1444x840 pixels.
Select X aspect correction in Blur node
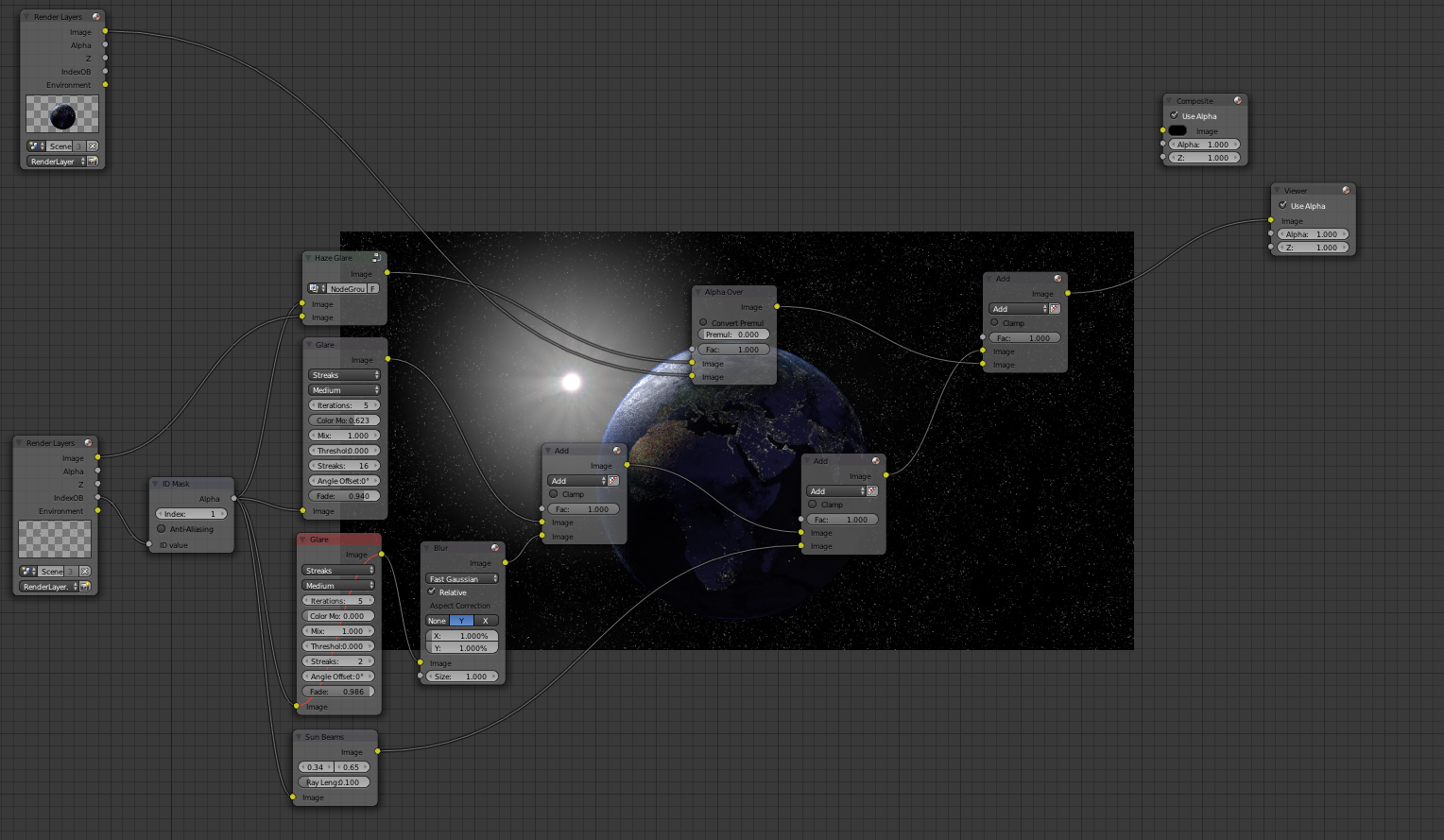click(486, 621)
